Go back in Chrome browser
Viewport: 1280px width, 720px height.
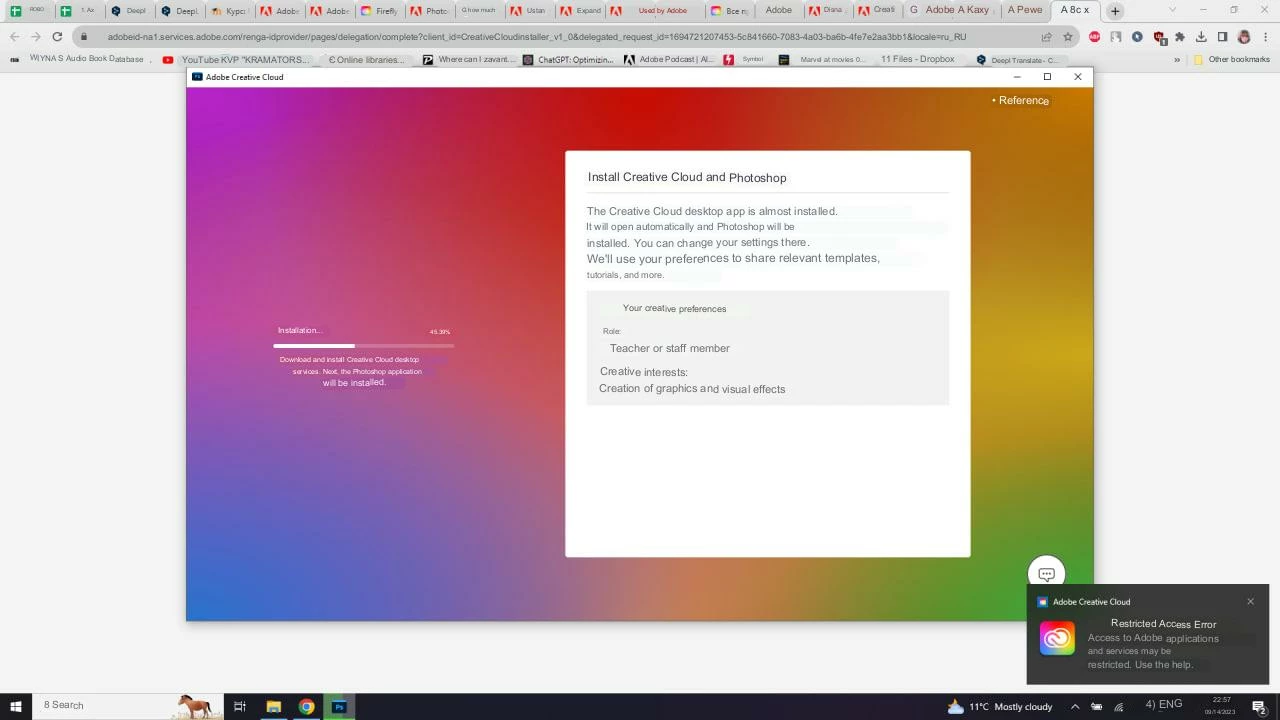pyautogui.click(x=14, y=37)
